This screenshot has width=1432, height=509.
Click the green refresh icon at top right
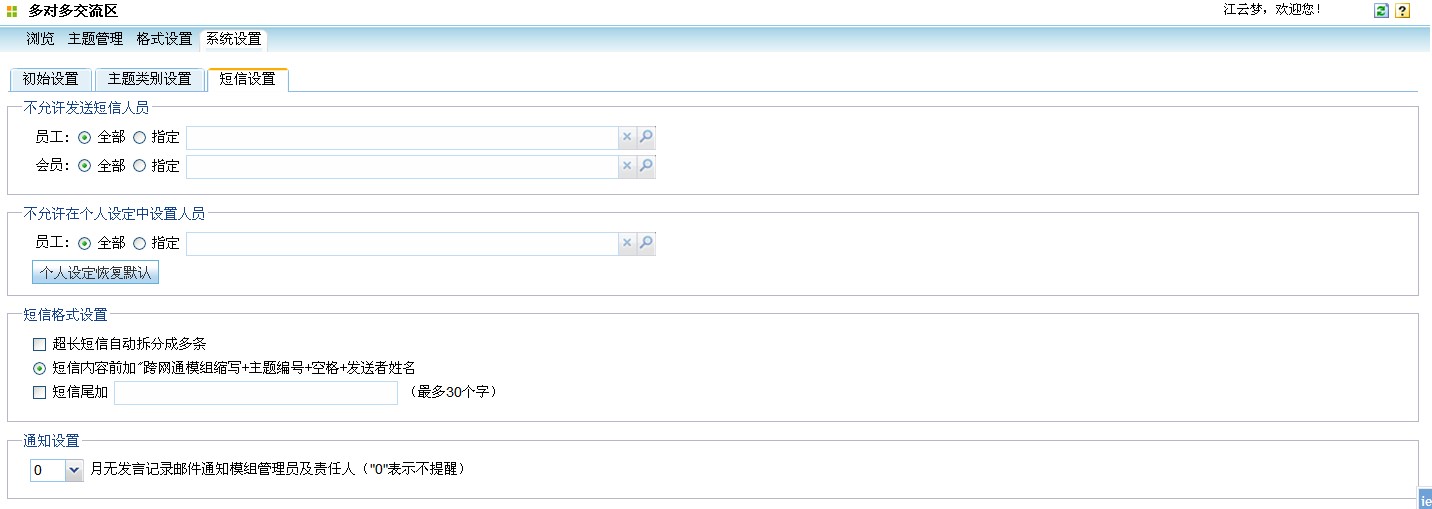point(1382,11)
